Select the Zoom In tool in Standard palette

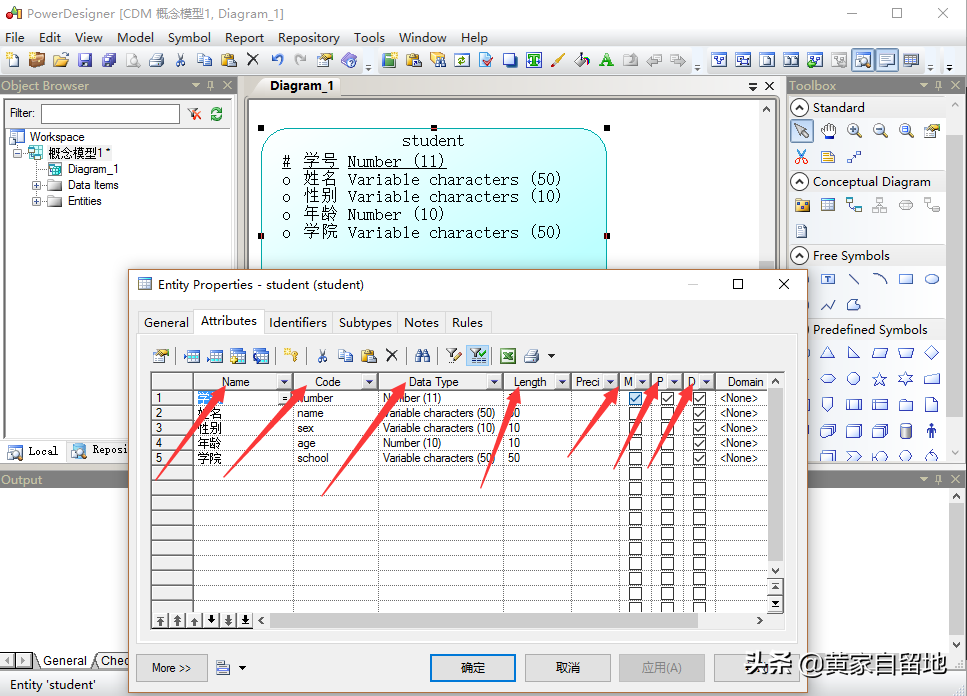pos(856,130)
